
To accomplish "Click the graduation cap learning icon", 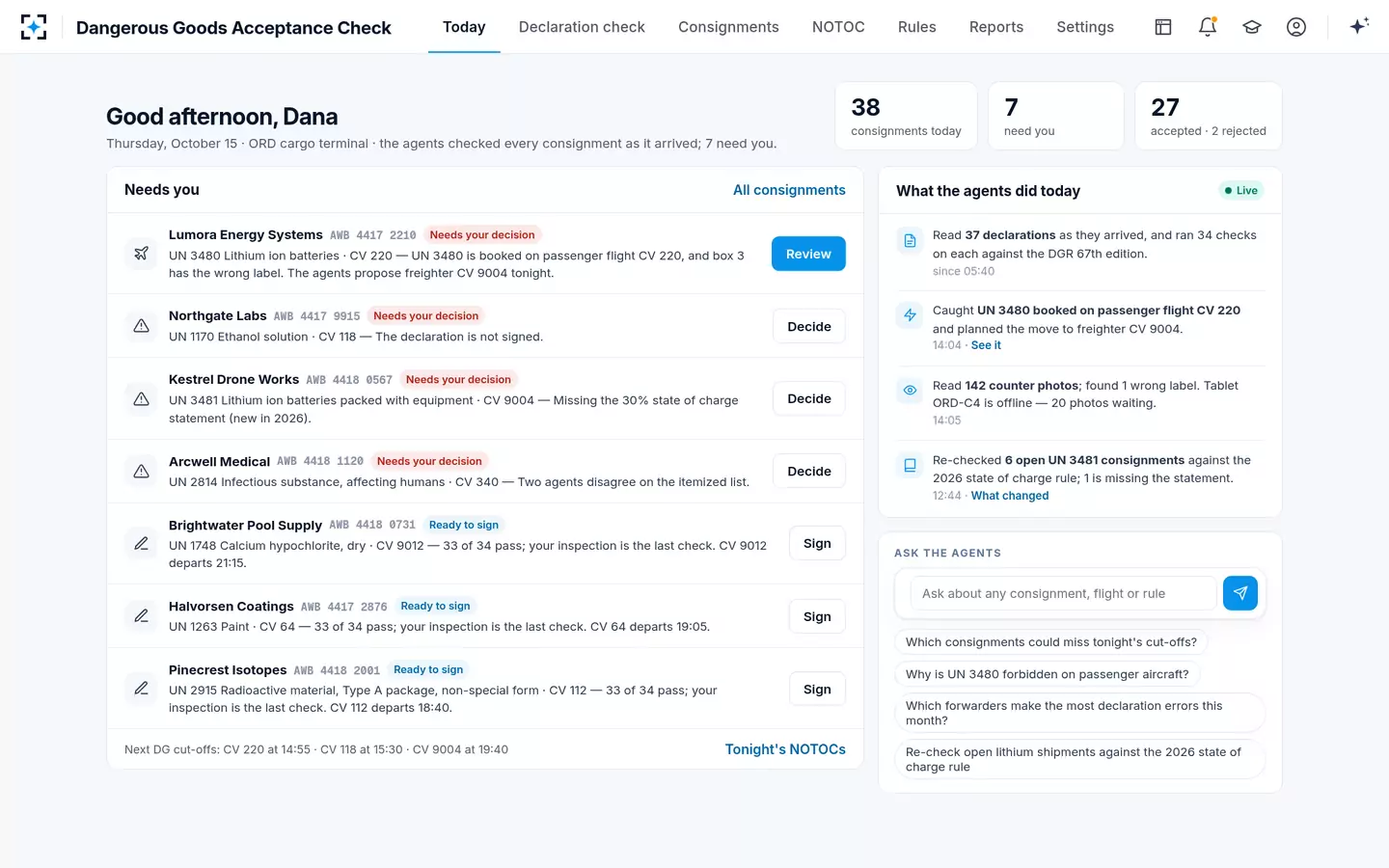I will pyautogui.click(x=1252, y=27).
